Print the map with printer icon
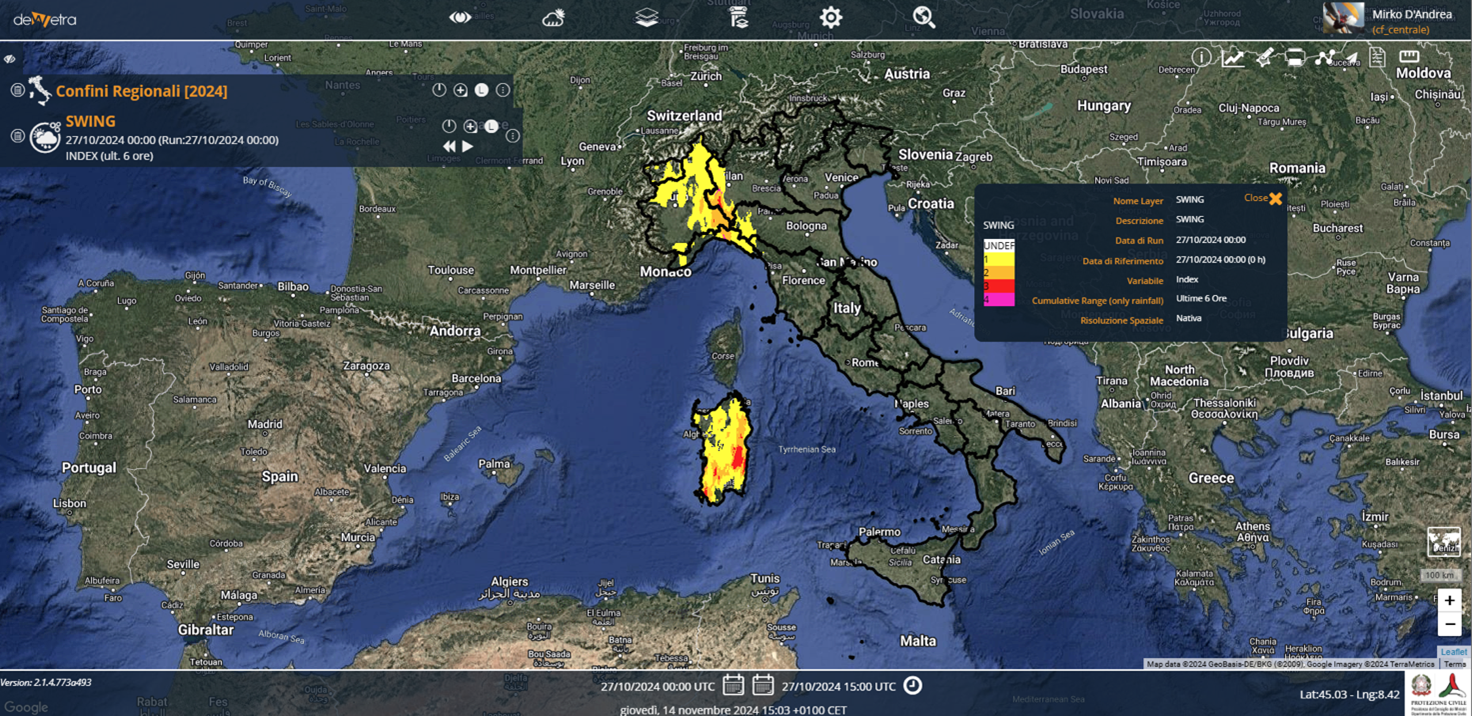 point(1295,58)
